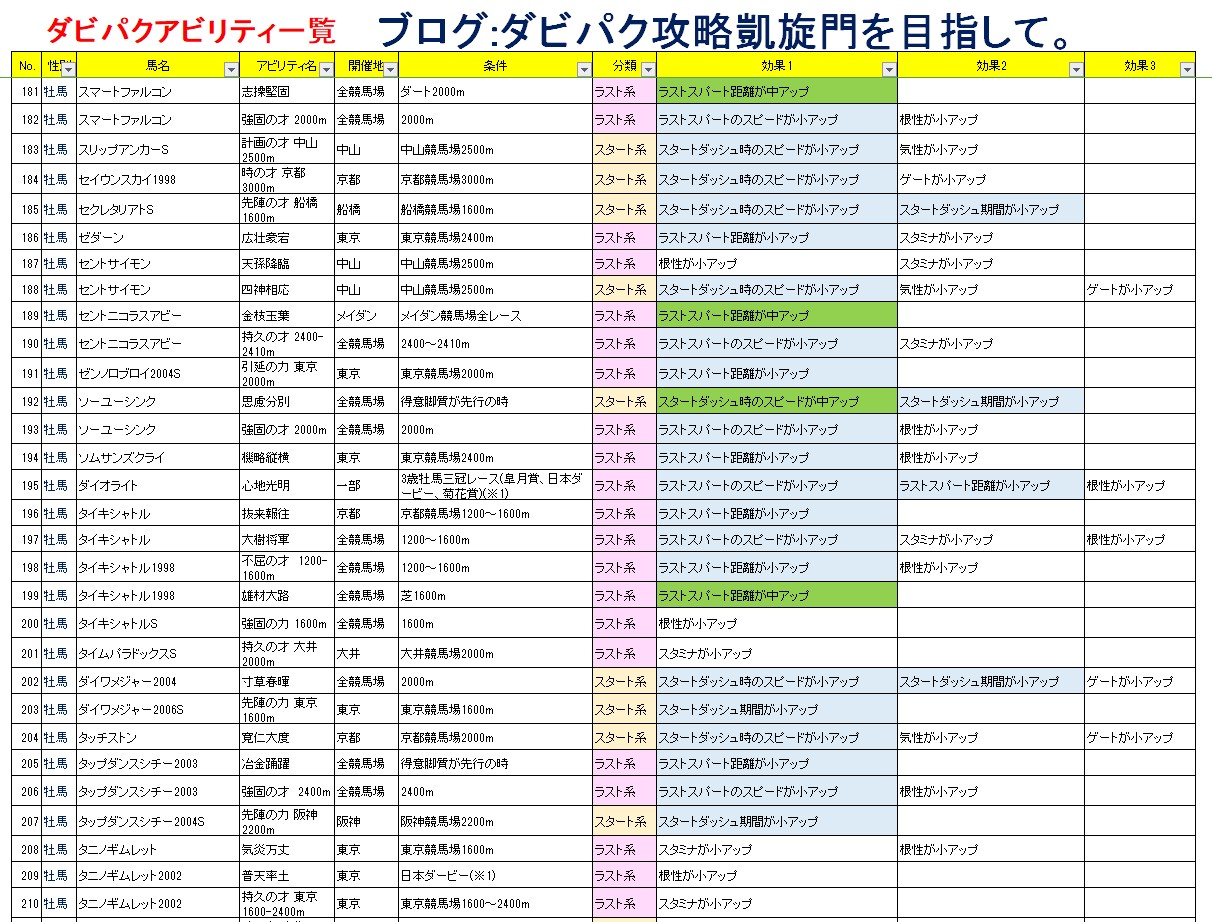Select スタートダッシュ時のスピードが中アップ cell in row 192

[777, 402]
